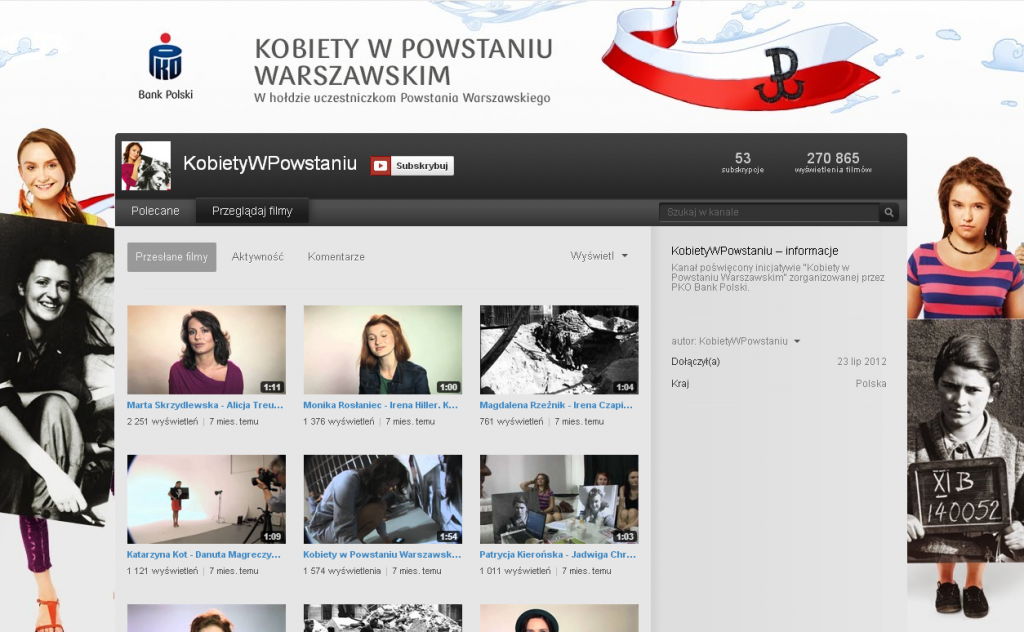Open the Wyświetl dropdown
The height and width of the screenshot is (632, 1024).
(599, 256)
